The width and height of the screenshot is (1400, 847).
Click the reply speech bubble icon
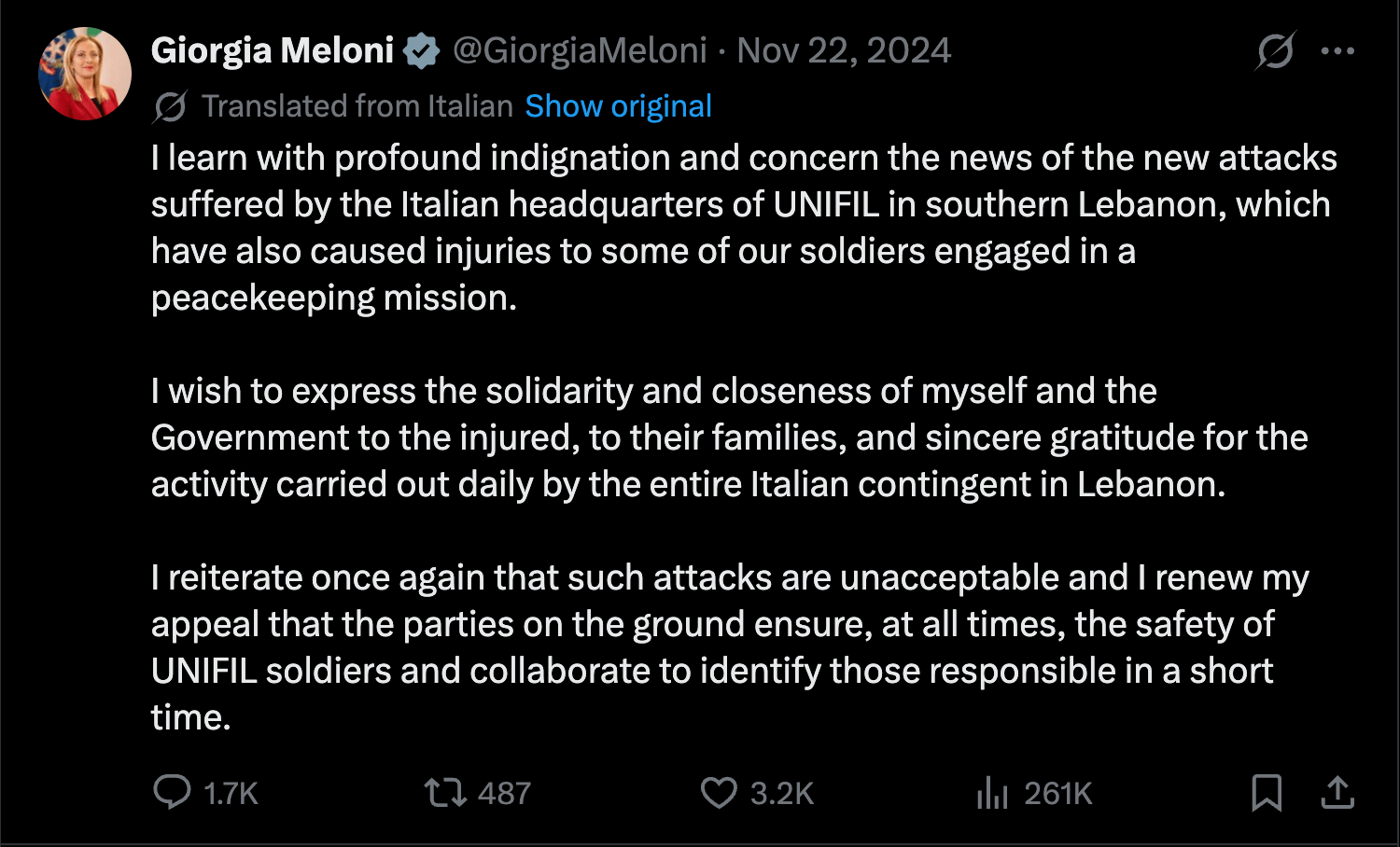click(172, 792)
